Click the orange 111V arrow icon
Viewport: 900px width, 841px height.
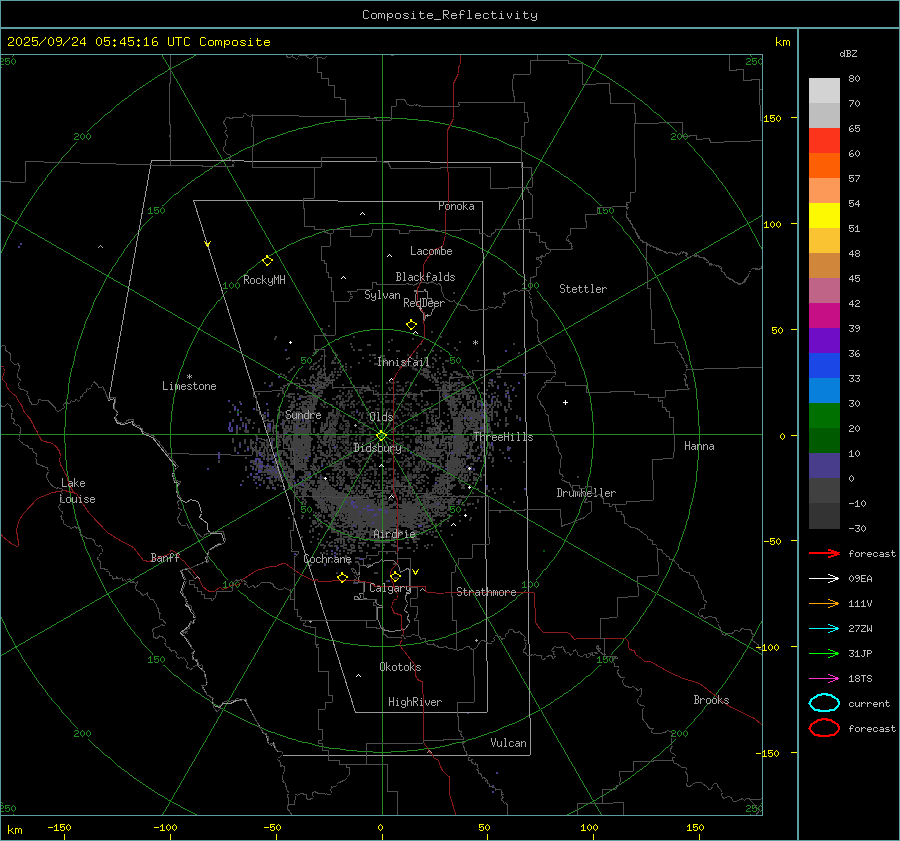(824, 603)
